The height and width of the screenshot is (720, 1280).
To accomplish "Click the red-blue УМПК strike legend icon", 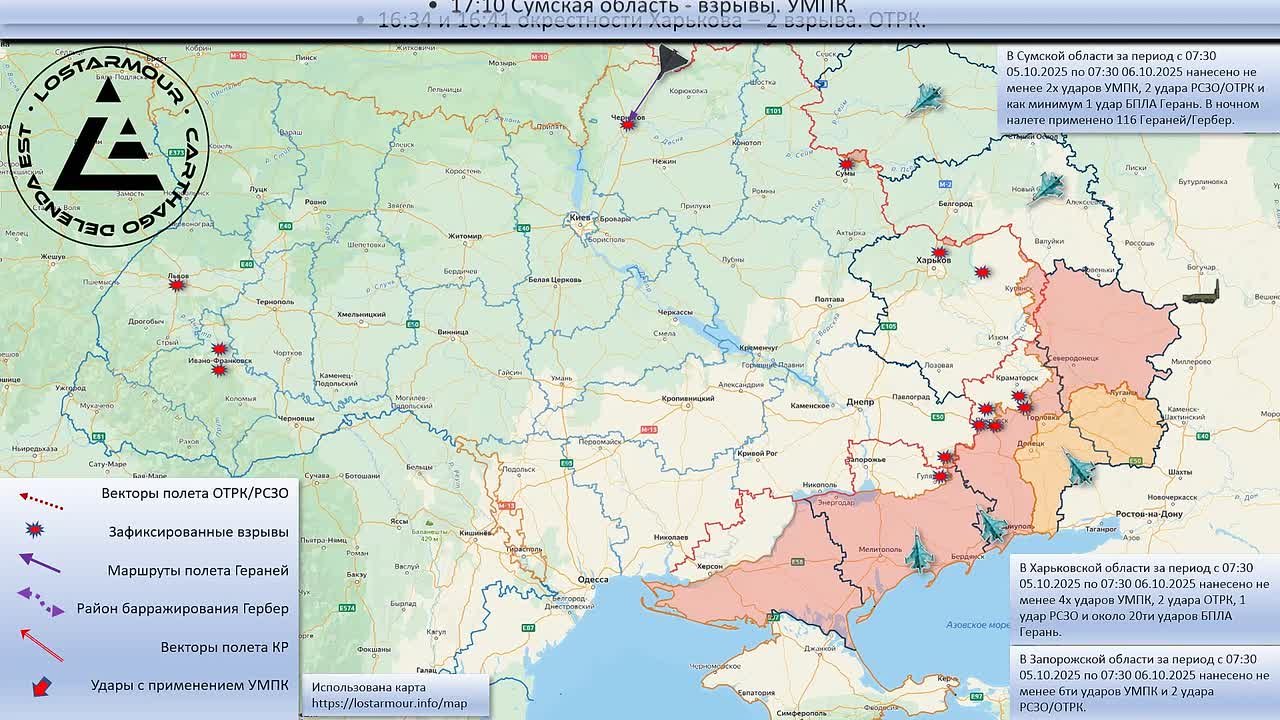I will click(41, 686).
